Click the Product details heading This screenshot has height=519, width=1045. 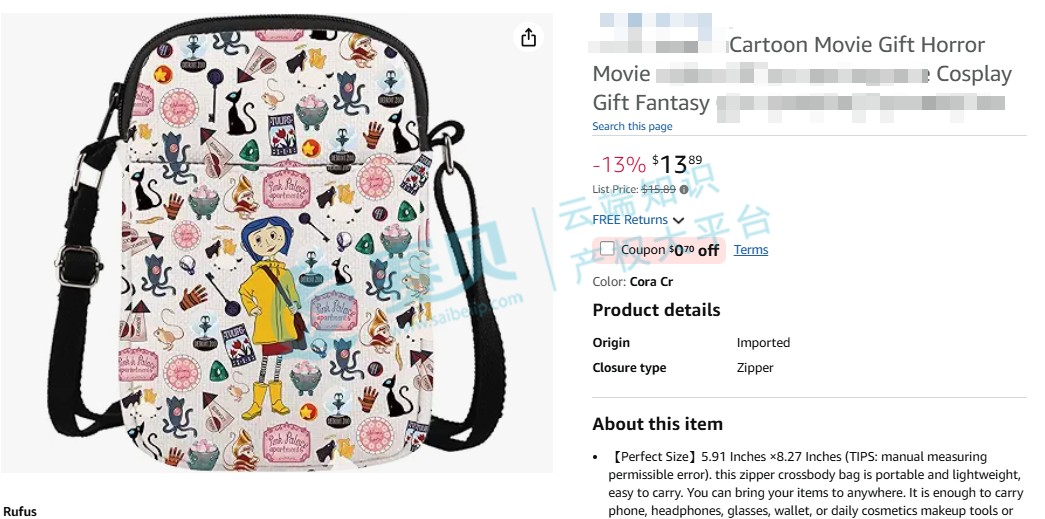tap(656, 310)
